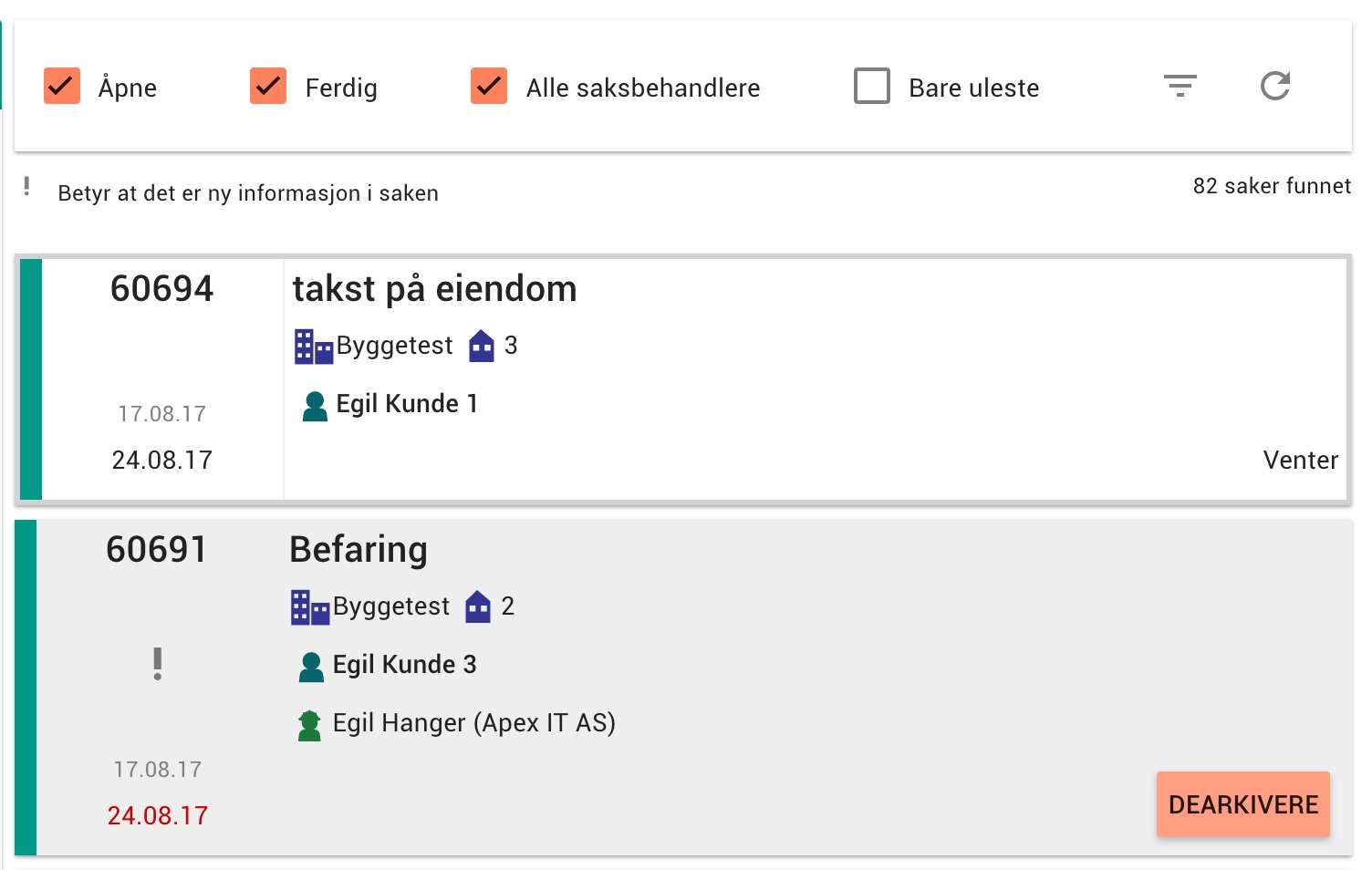Click house icon with number 3
Viewport: 1372px width, 870px height.
pos(482,346)
